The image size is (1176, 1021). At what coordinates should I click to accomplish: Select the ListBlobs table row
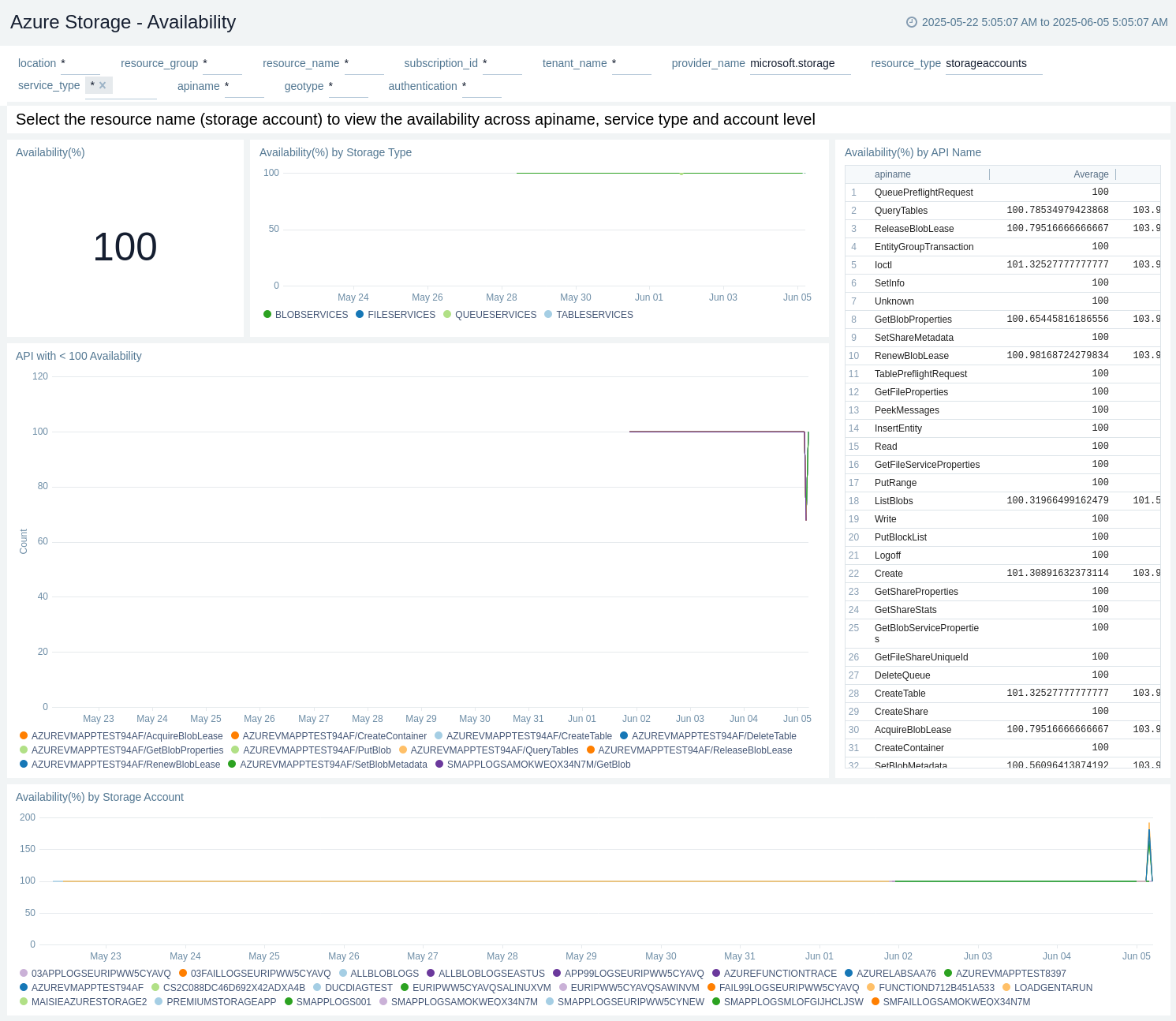pyautogui.click(x=1002, y=501)
